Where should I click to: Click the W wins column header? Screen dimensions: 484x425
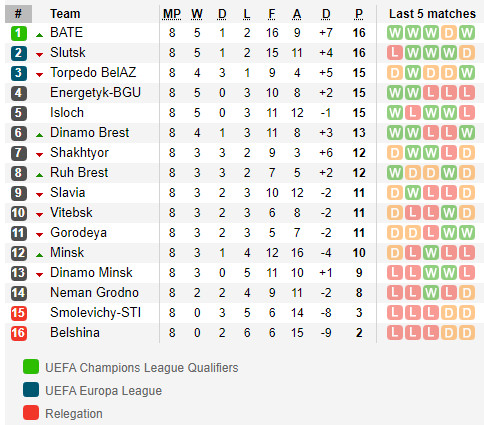coord(197,14)
